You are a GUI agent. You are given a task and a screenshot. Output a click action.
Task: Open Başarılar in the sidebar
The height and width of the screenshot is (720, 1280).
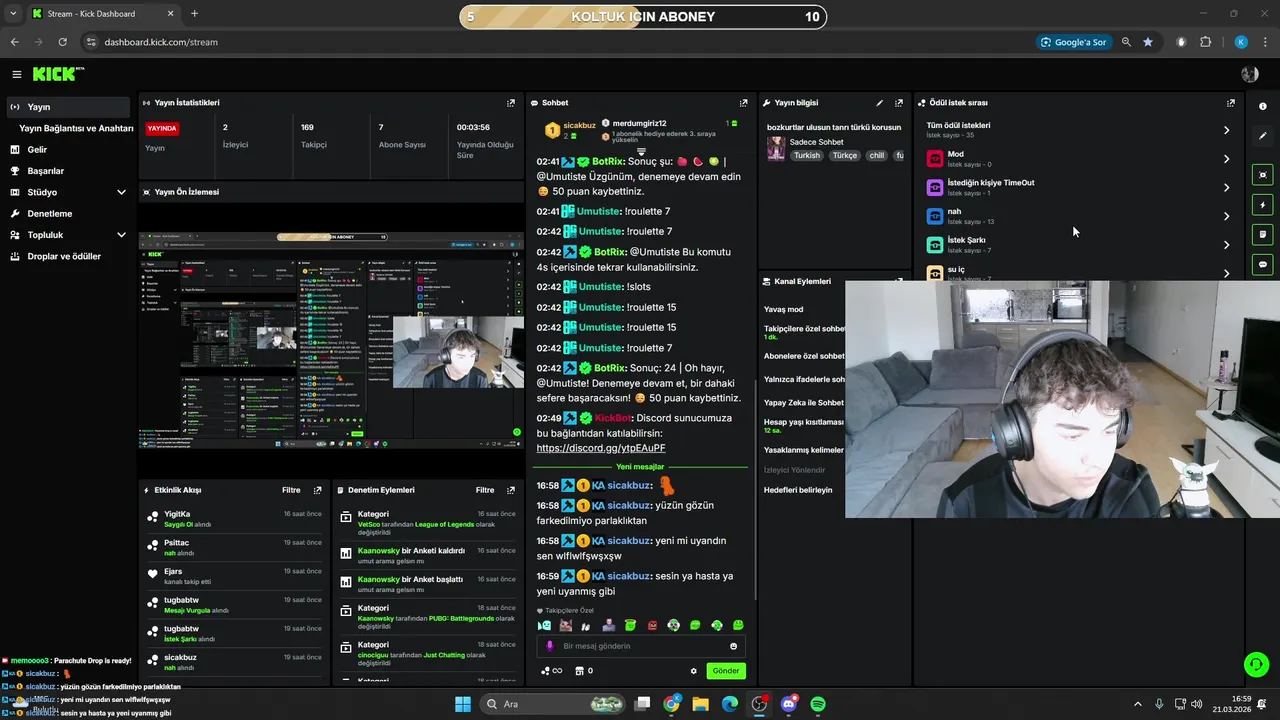click(45, 171)
